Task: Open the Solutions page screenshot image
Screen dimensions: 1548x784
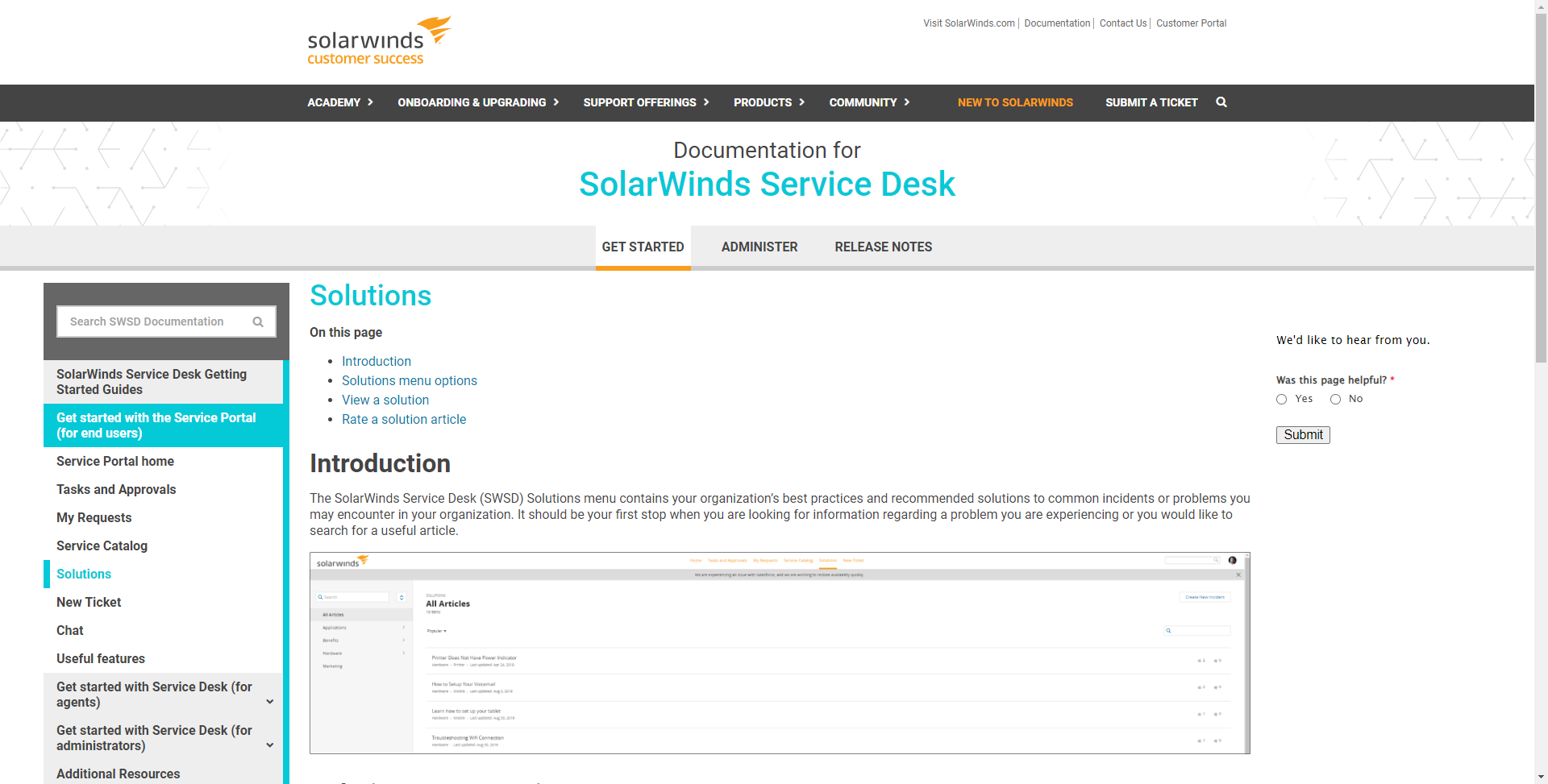Action: [780, 653]
